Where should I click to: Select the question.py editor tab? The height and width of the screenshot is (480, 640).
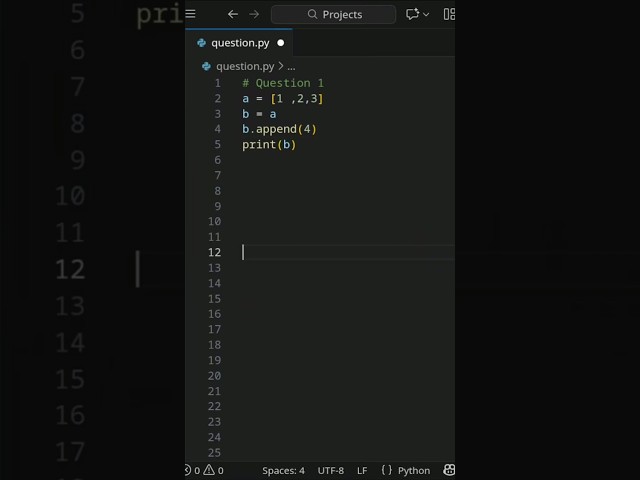click(239, 43)
